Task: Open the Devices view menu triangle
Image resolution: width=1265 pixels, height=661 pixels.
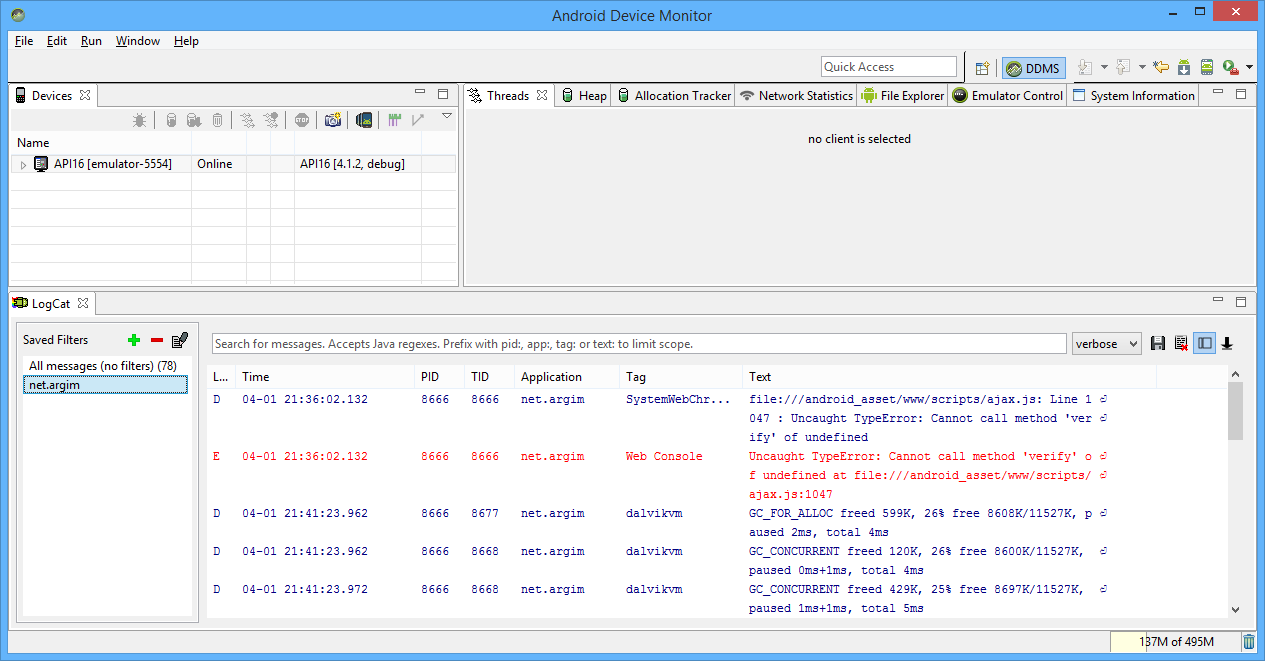Action: pos(447,116)
